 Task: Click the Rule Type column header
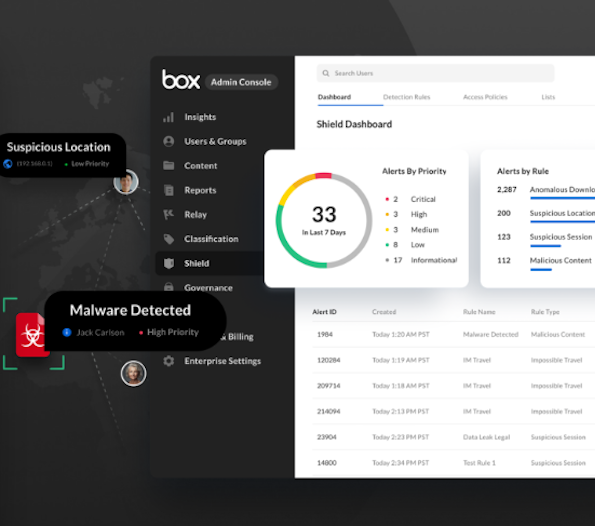point(545,312)
